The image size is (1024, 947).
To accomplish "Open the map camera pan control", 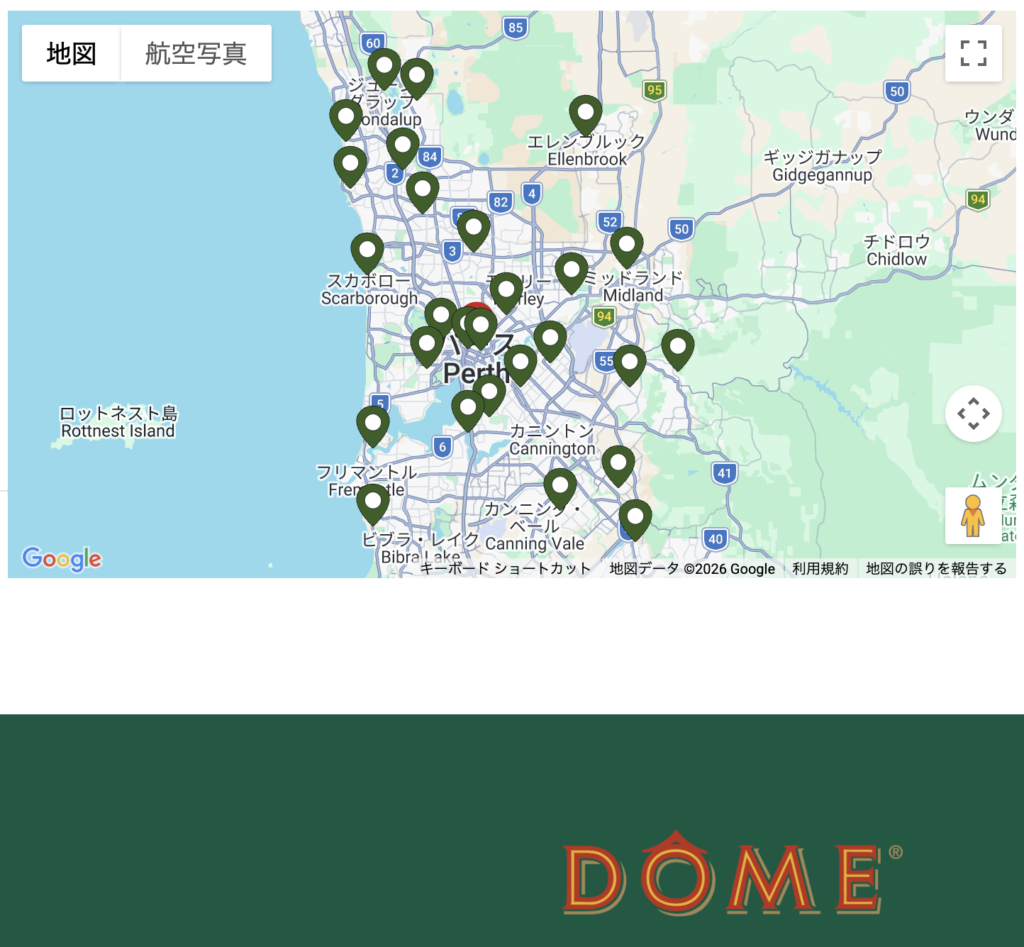I will [973, 413].
